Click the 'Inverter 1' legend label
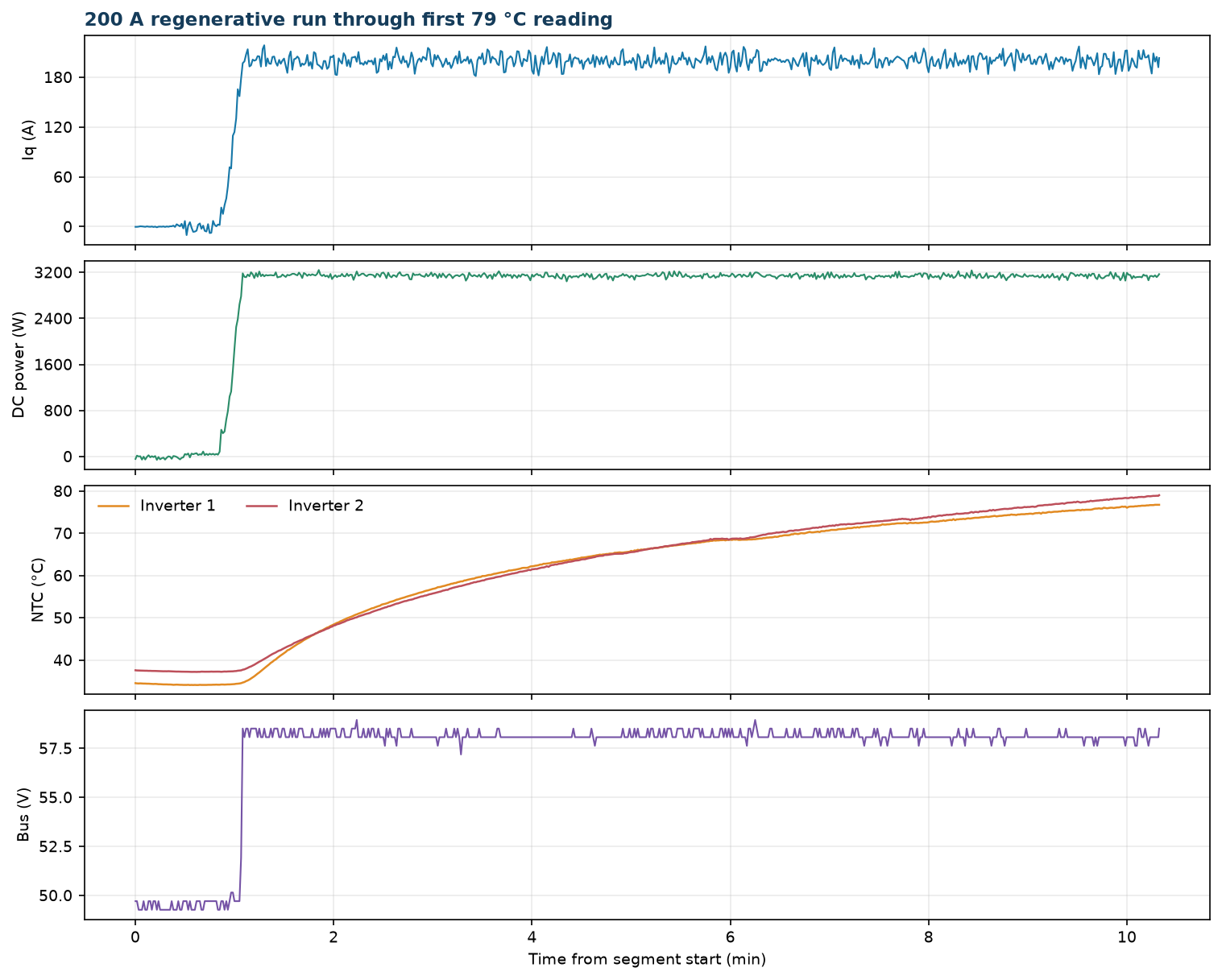Viewport: 1222px width, 980px height. tap(178, 506)
